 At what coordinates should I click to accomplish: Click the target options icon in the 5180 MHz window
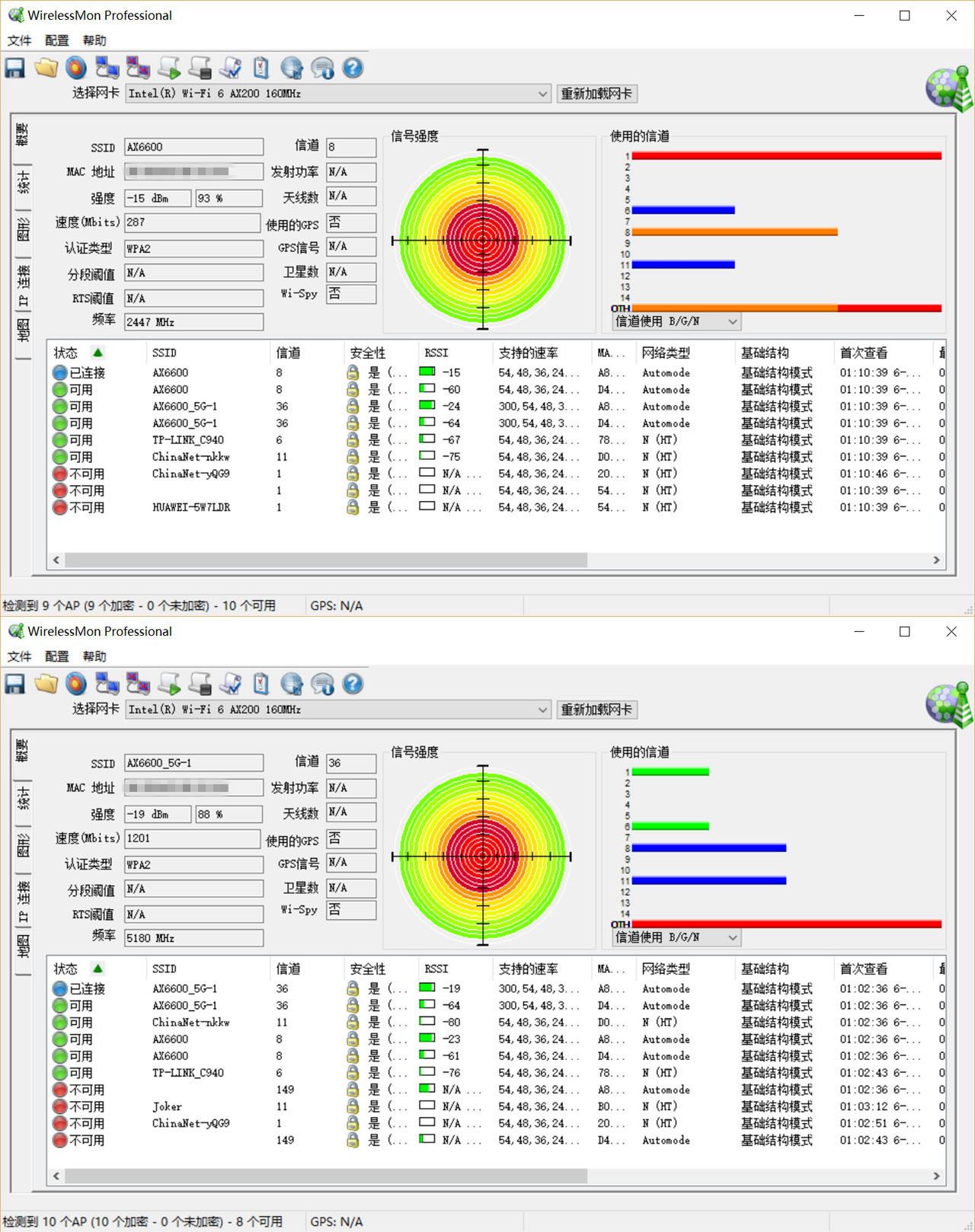(x=76, y=685)
